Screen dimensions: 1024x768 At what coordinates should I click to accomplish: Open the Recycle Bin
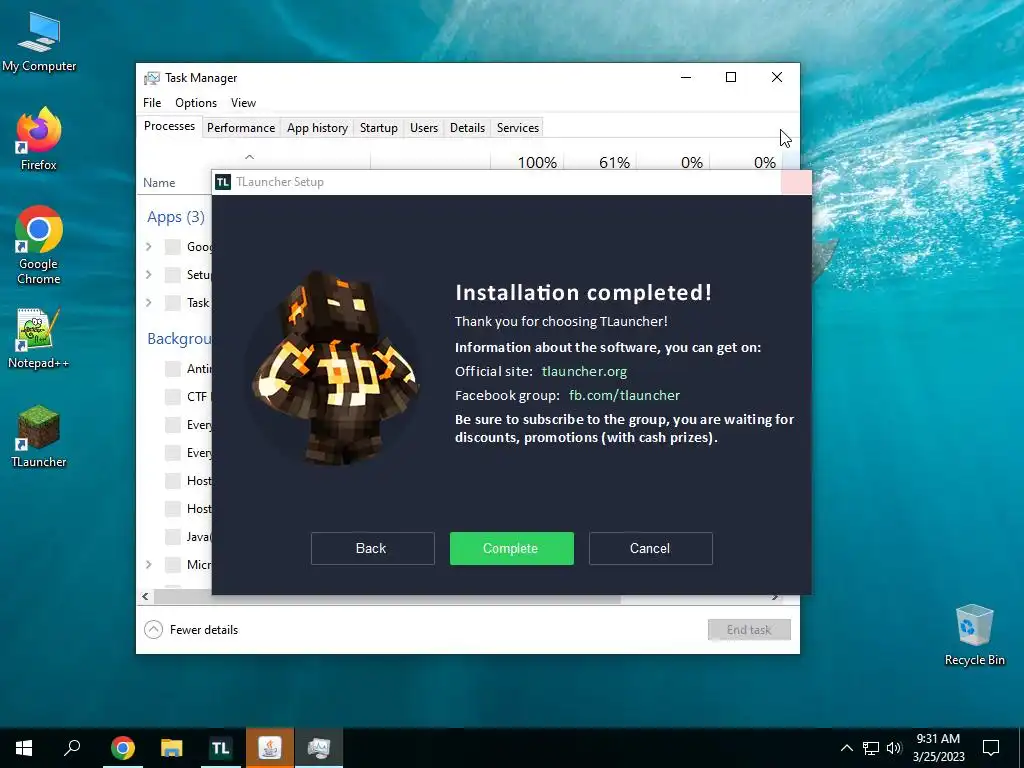coord(974,635)
